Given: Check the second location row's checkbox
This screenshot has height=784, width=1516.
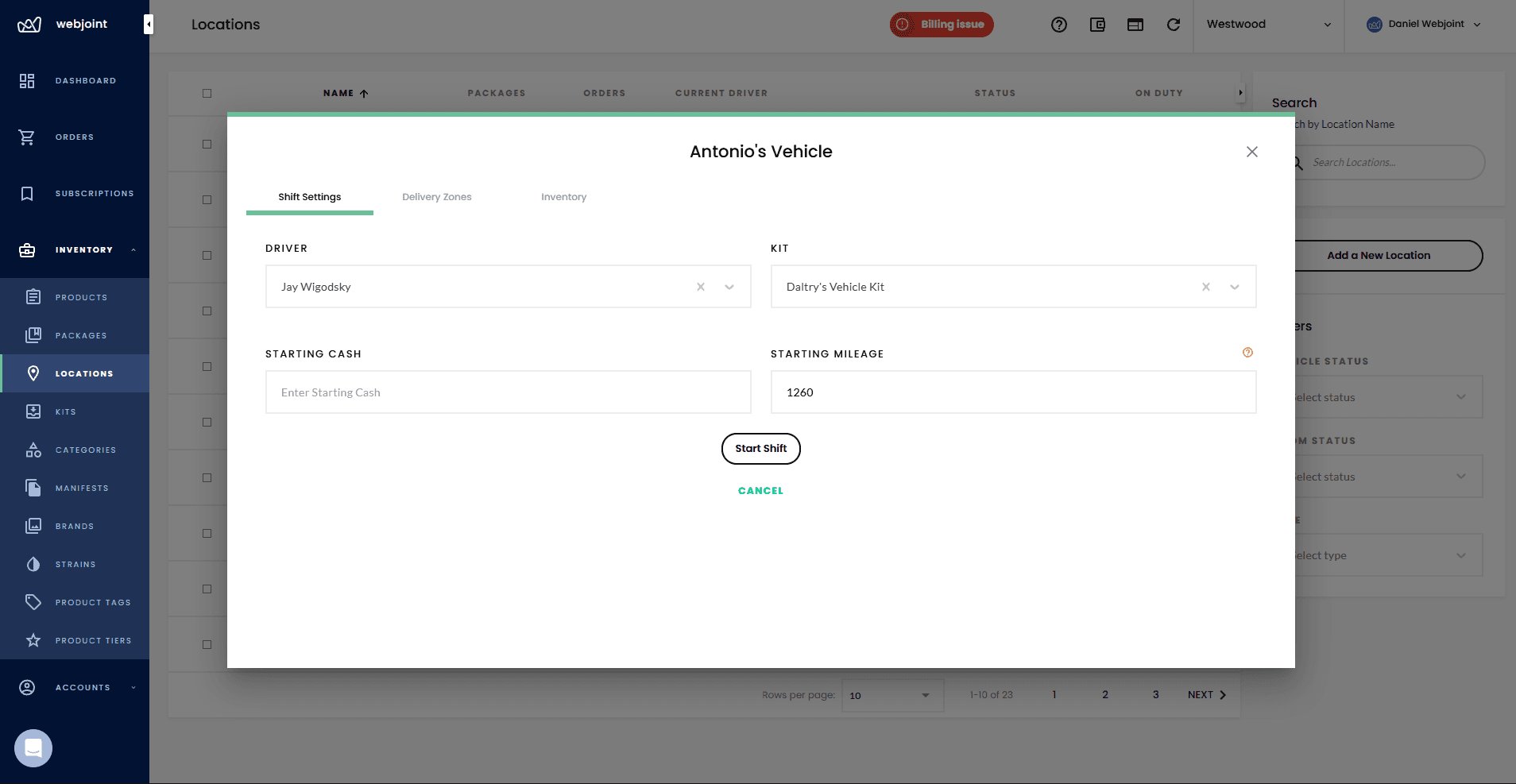Looking at the screenshot, I should click(207, 199).
